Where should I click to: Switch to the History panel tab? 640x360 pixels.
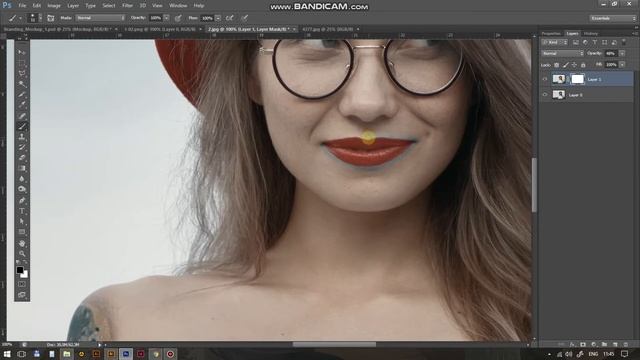point(591,33)
